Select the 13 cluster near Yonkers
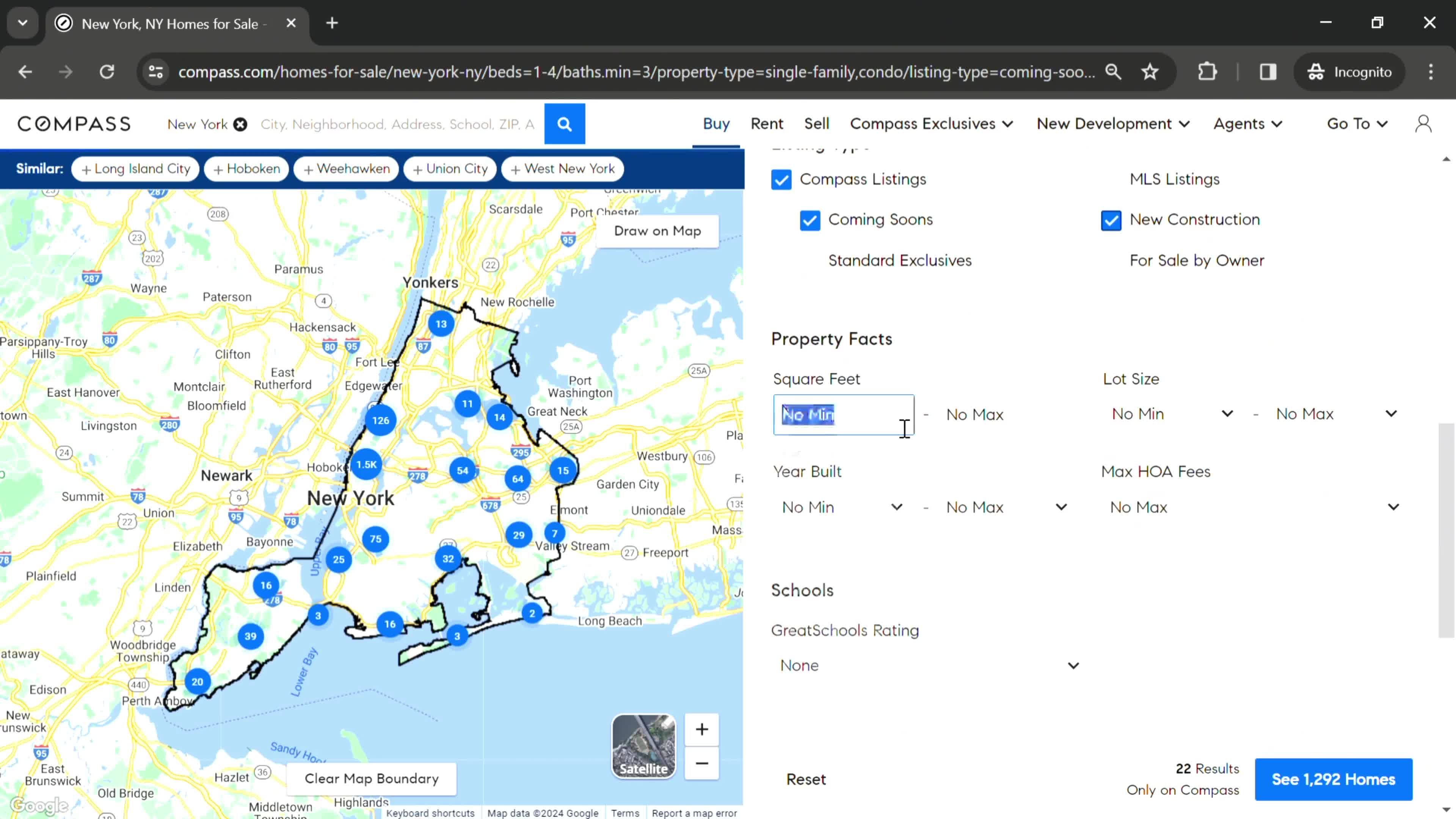The width and height of the screenshot is (1456, 819). 441,324
